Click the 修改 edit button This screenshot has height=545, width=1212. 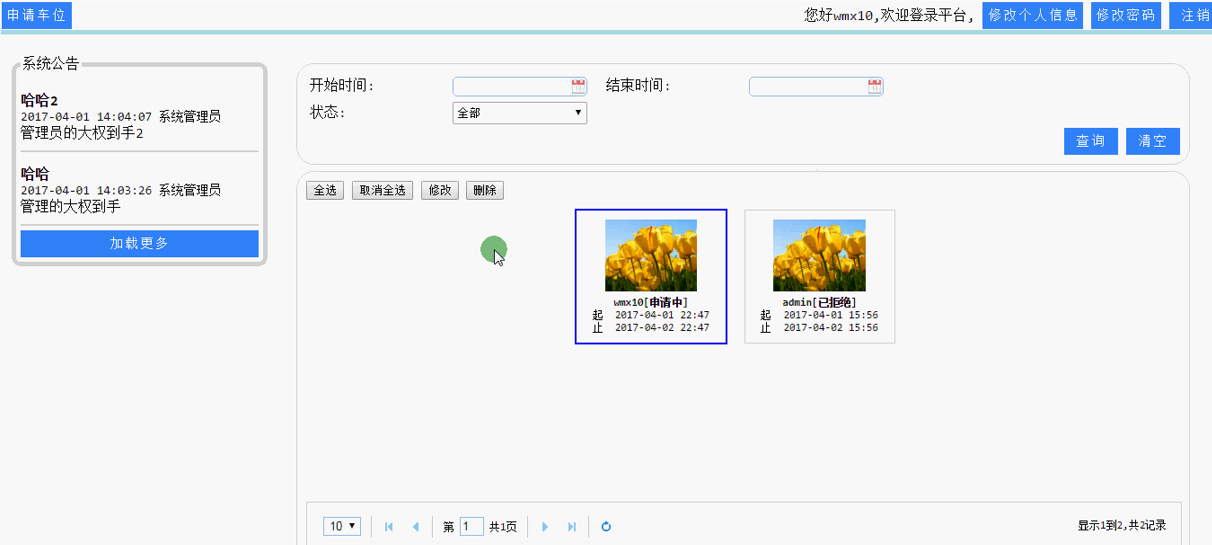pos(440,190)
